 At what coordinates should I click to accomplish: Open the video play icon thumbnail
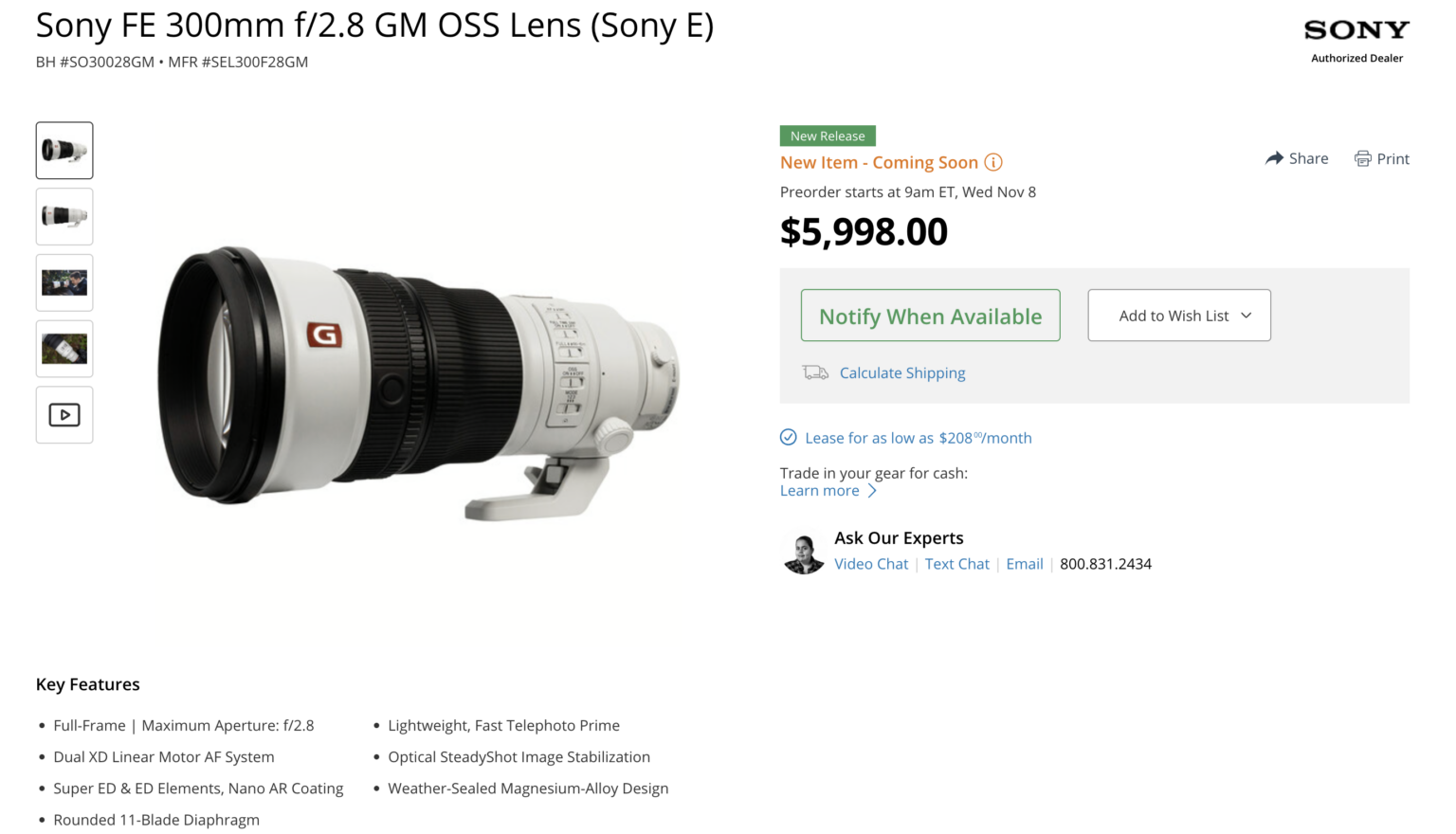click(x=64, y=414)
